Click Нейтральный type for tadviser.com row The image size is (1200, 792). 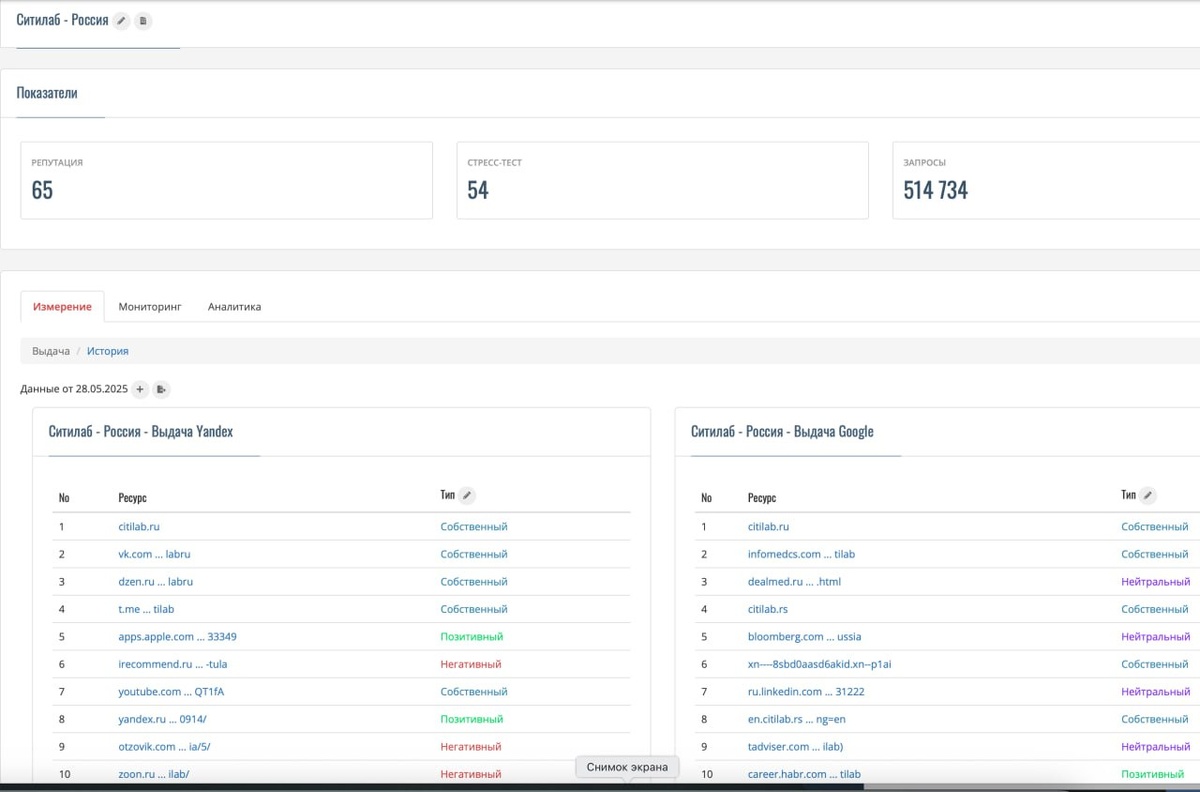(1156, 746)
